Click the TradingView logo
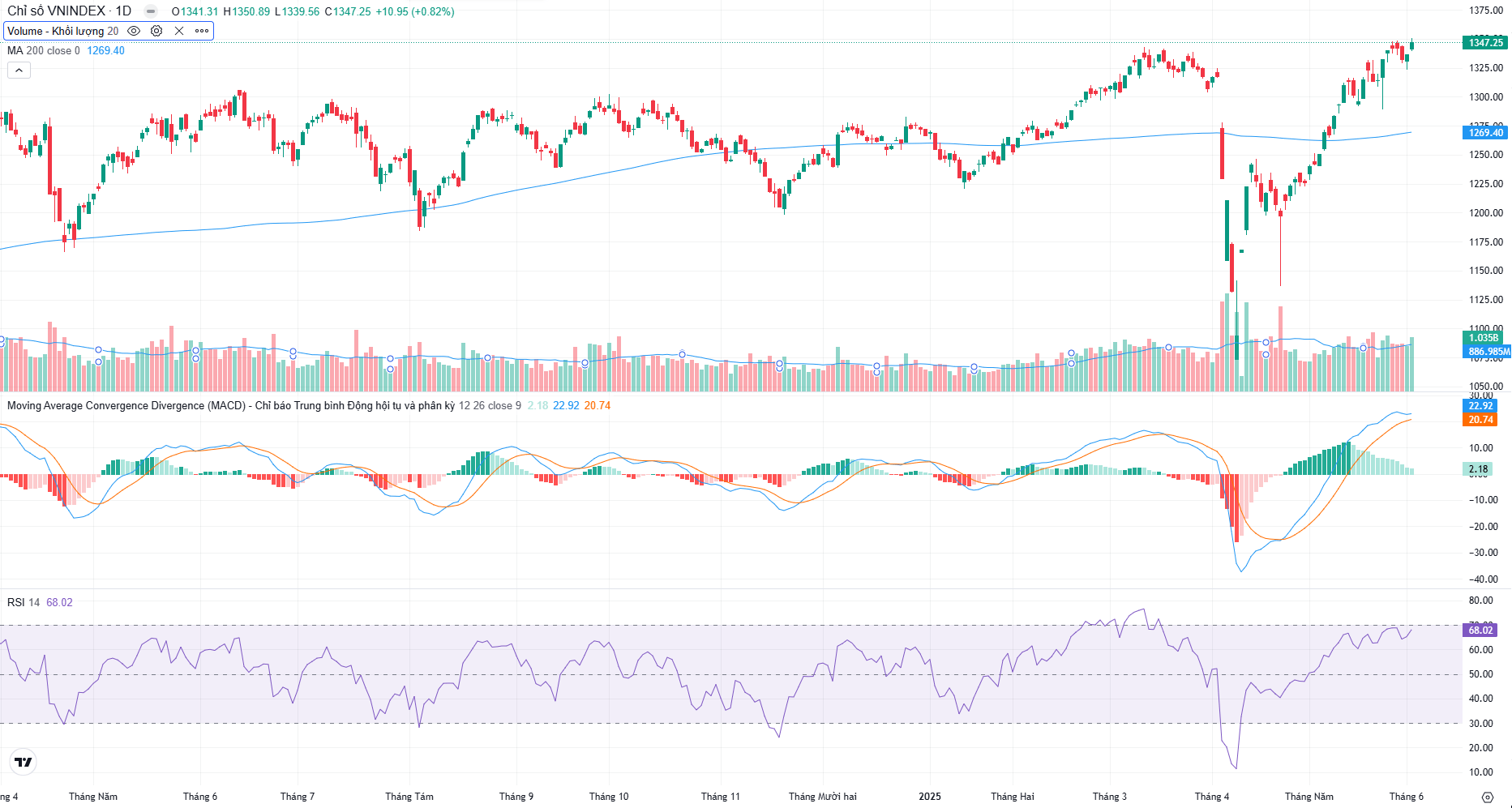The width and height of the screenshot is (1512, 808). [24, 762]
